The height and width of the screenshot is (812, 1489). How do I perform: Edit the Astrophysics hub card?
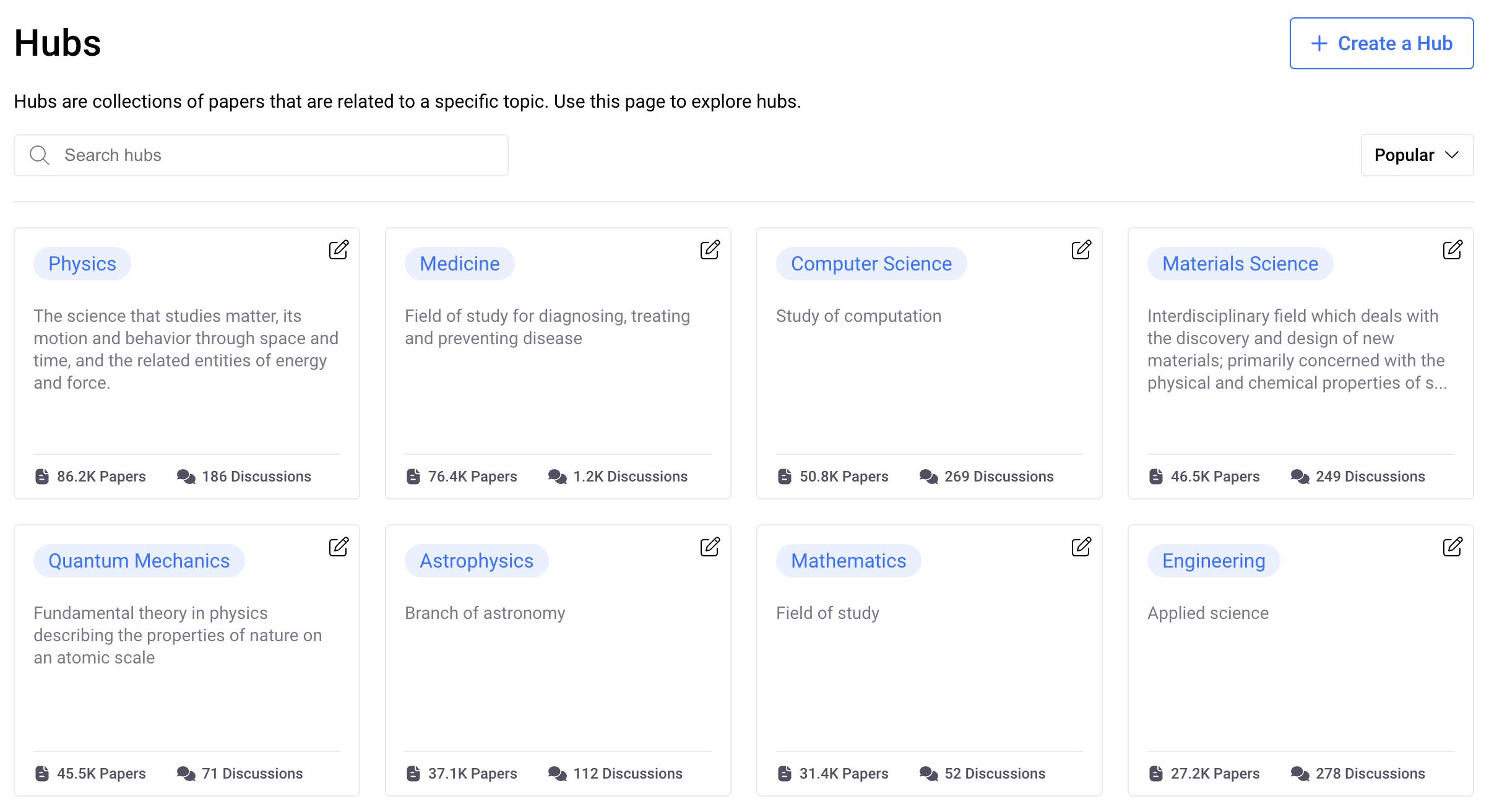[x=710, y=546]
